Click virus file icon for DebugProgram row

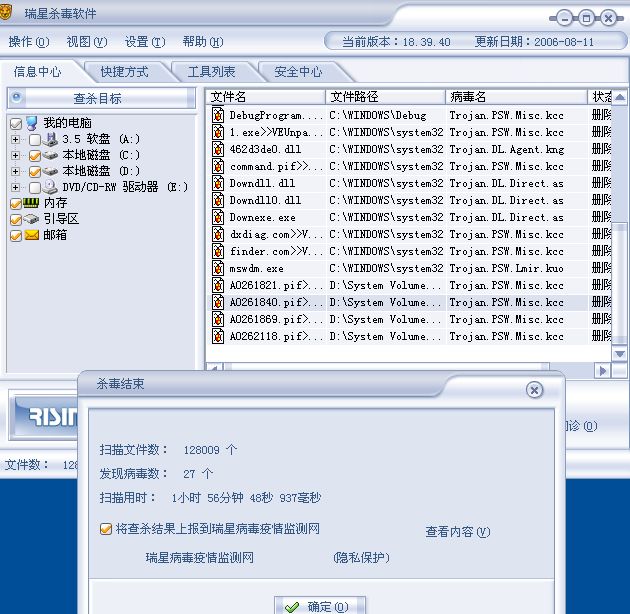coord(218,115)
